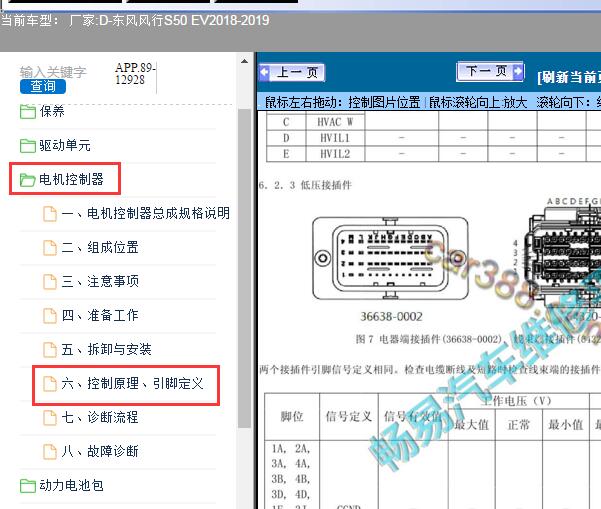Click the left arrow icon on 上一页
The height and width of the screenshot is (509, 601).
(265, 72)
